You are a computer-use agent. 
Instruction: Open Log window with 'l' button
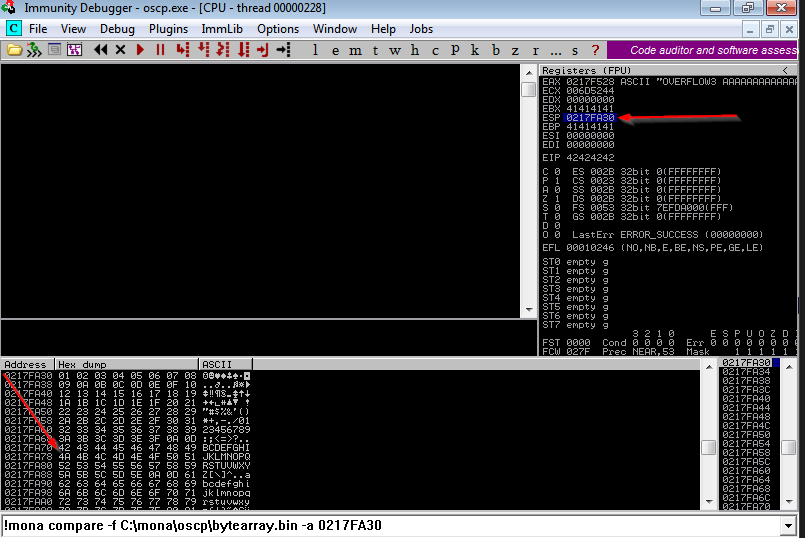coord(315,50)
